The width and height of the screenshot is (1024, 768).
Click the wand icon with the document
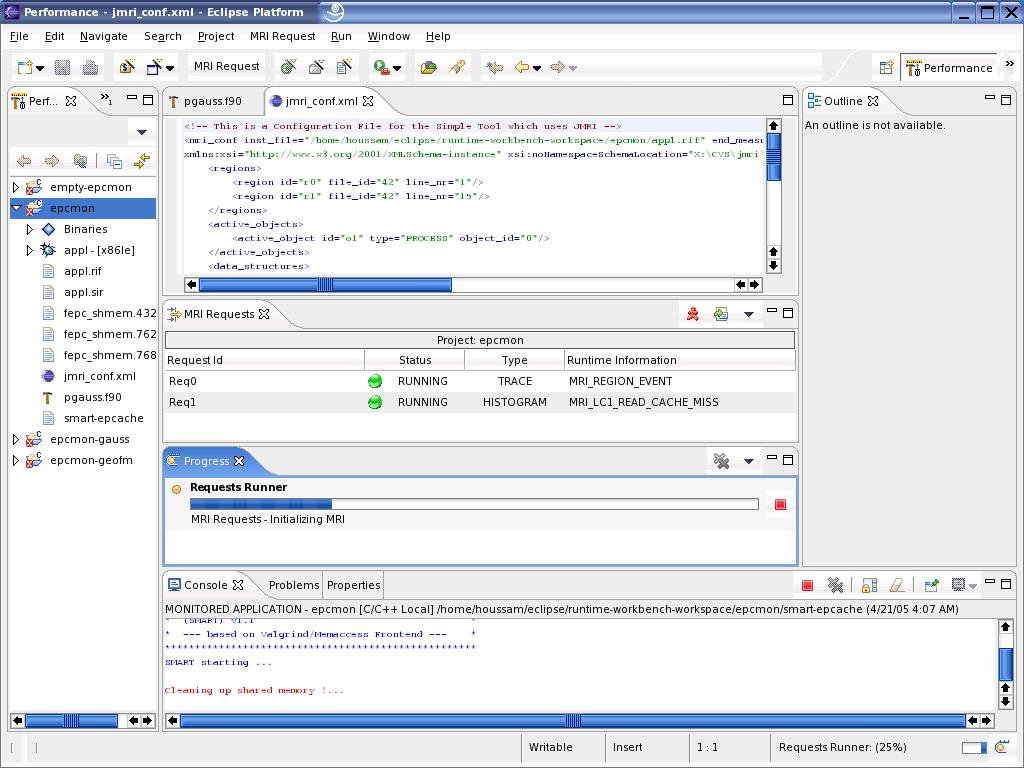pos(344,67)
